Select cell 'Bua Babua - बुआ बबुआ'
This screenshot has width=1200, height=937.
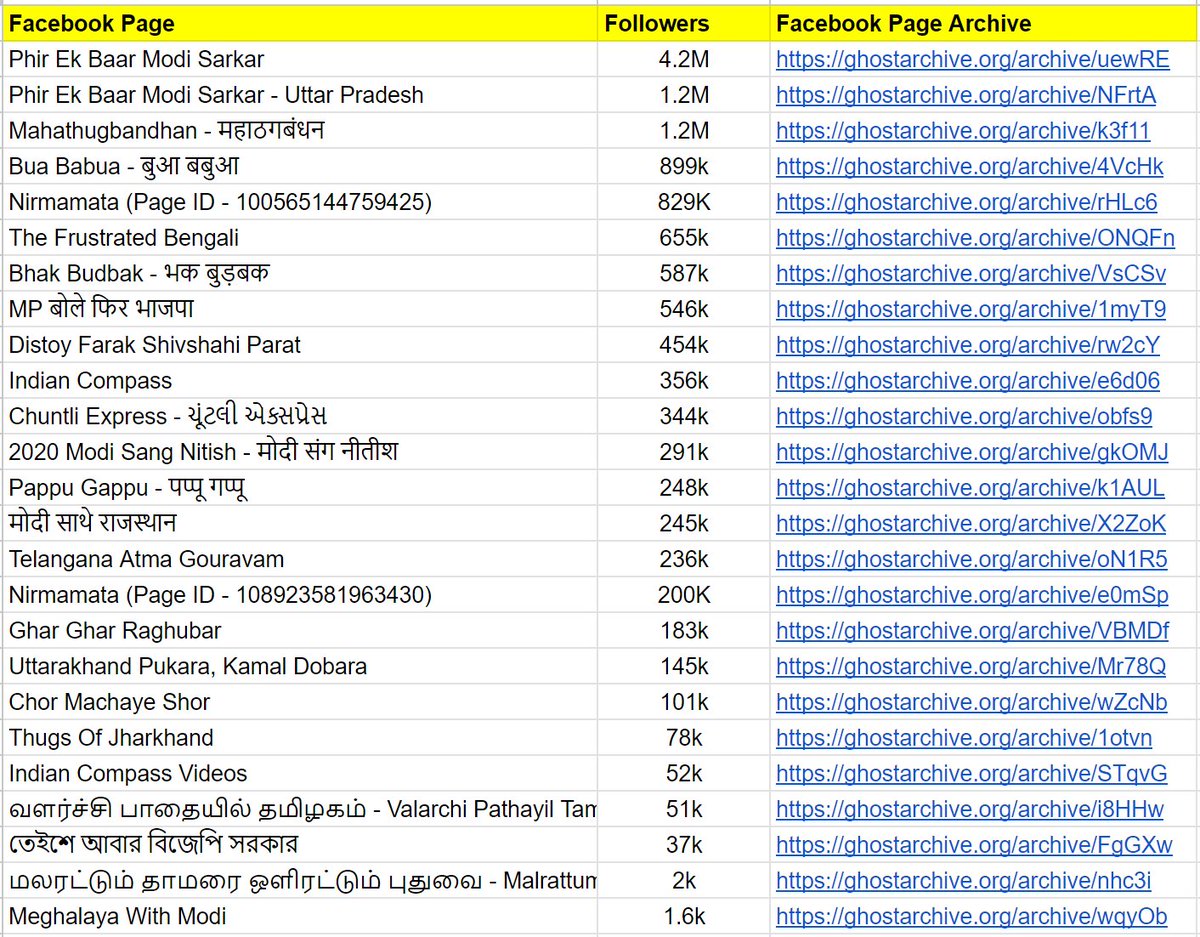pyautogui.click(x=299, y=167)
